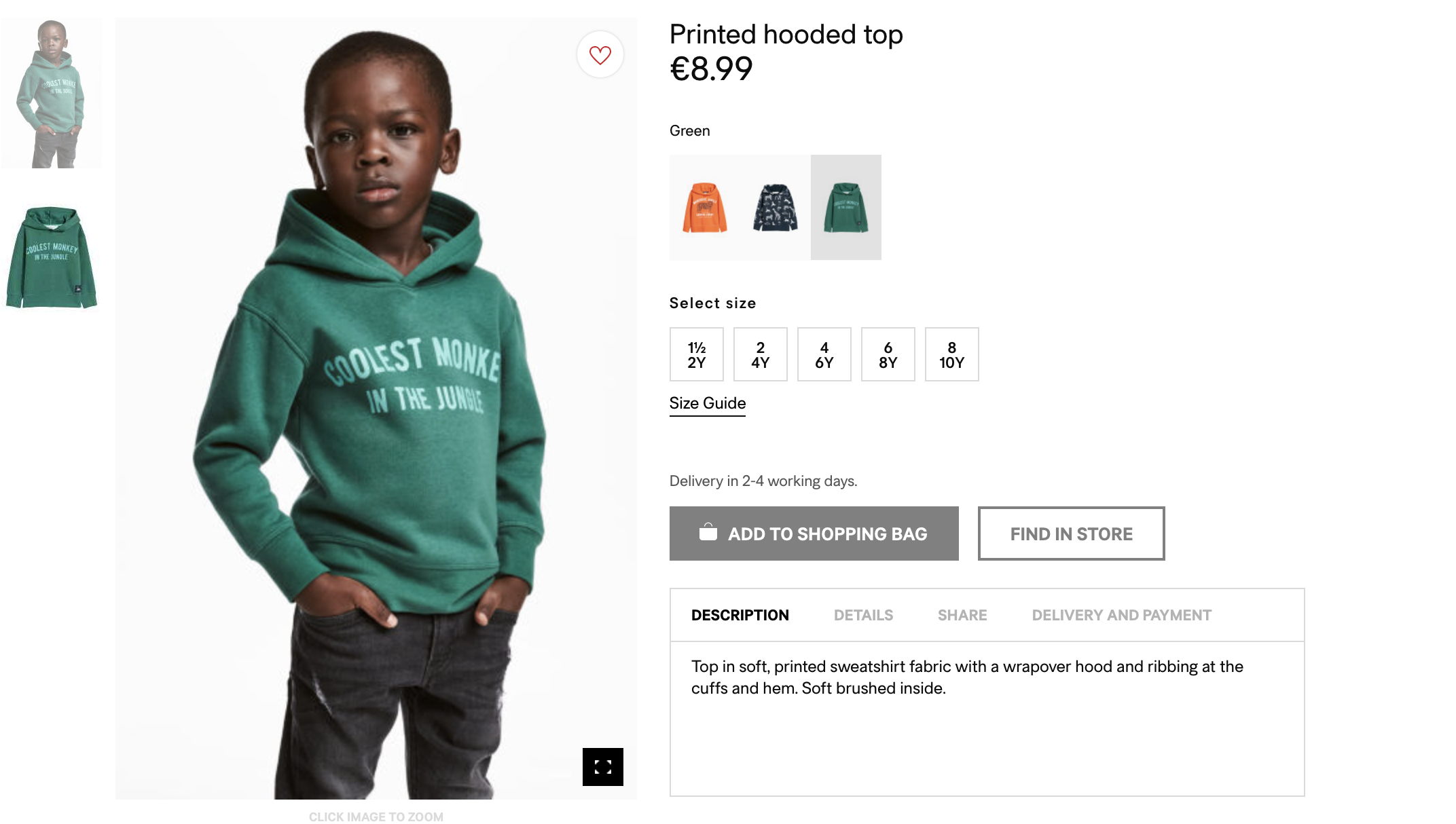Open Delivery and Payment tab

tap(1121, 615)
